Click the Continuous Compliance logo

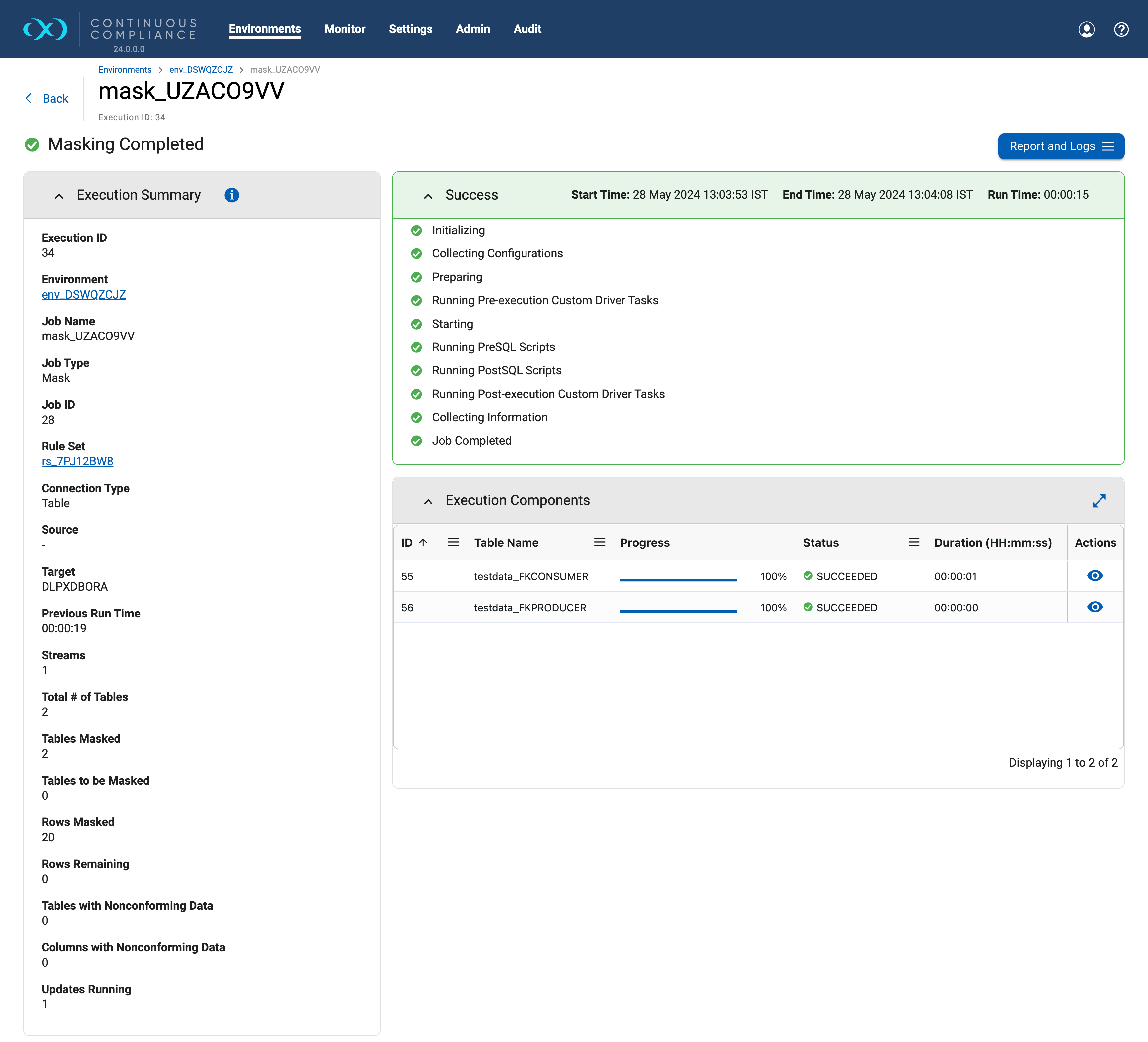tap(46, 29)
